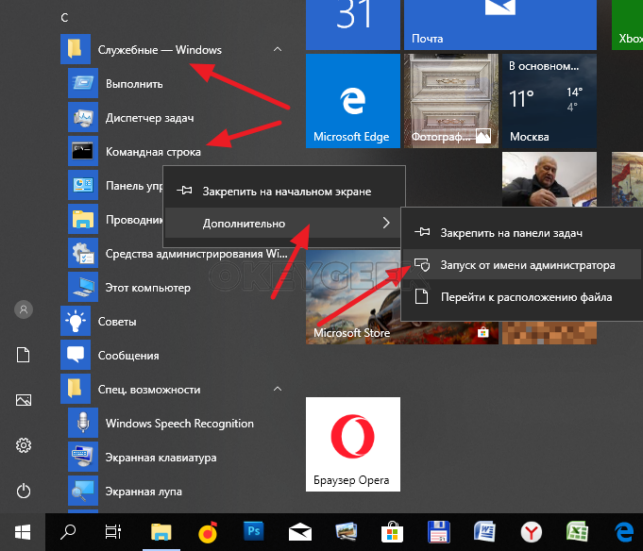The height and width of the screenshot is (551, 643).
Task: Open Microsoft Store bag icon on the taskbar
Action: pyautogui.click(x=392, y=532)
